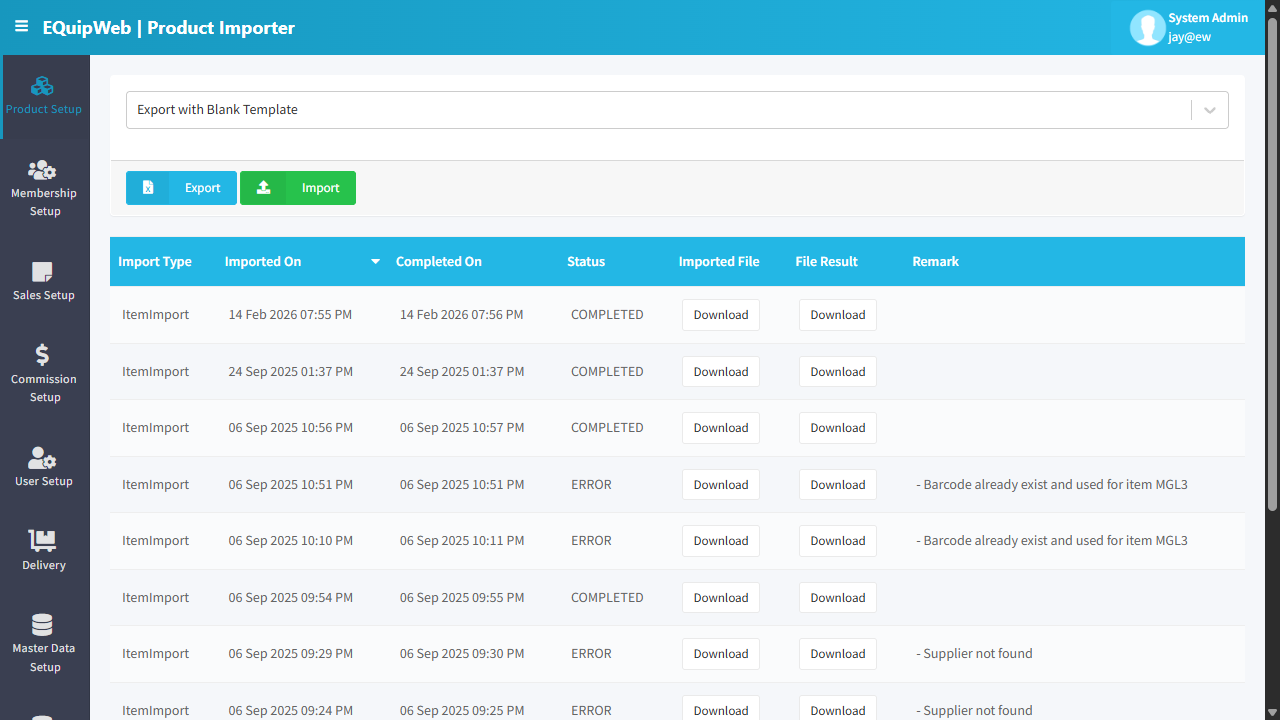Click COMPLETED status in 09:54 PM row
Image resolution: width=1280 pixels, height=720 pixels.
coord(607,598)
